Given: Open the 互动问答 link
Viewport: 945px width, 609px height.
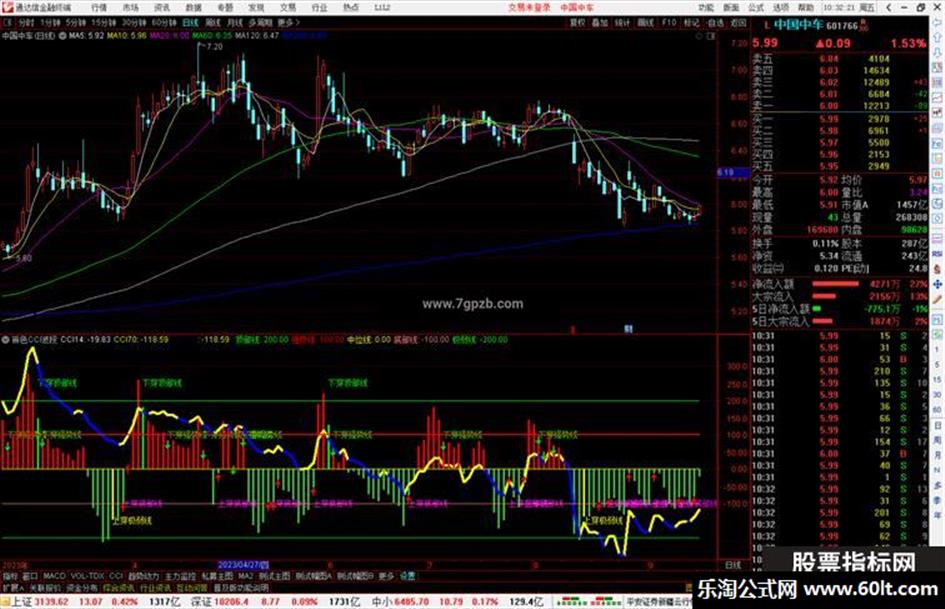Looking at the screenshot, I should [192, 588].
